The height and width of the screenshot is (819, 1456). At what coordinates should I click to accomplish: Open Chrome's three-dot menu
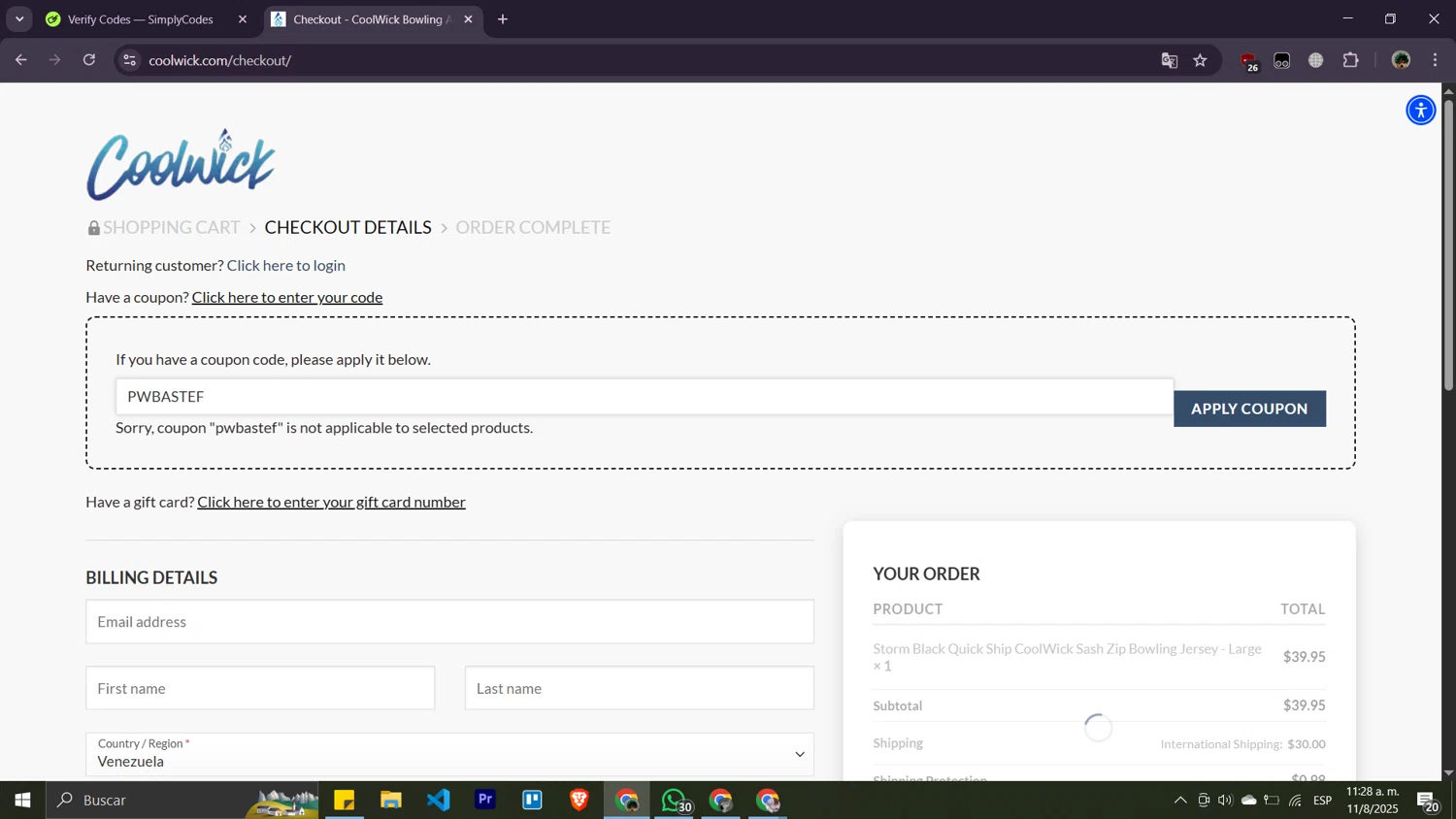1436,60
